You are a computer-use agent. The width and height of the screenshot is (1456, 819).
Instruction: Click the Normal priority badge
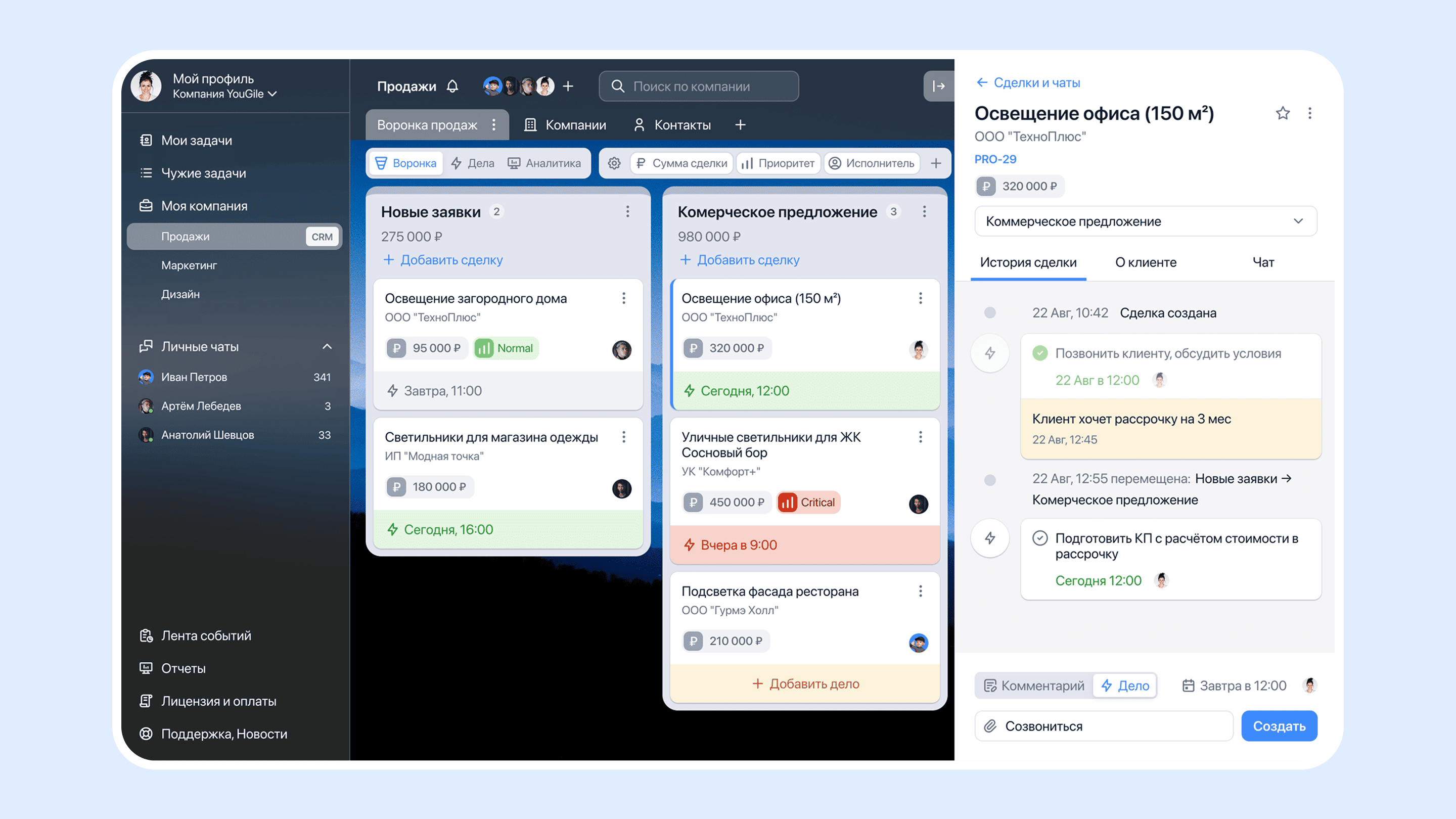[506, 348]
